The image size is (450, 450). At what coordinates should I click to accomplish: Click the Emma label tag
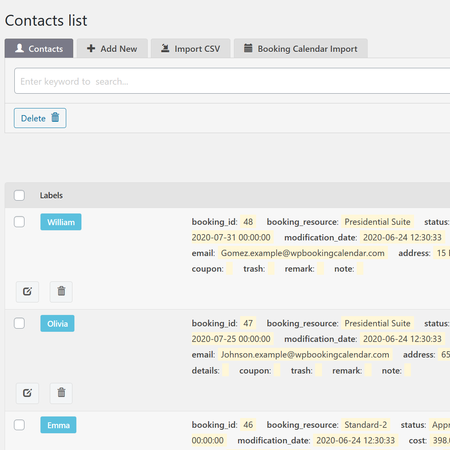58,425
